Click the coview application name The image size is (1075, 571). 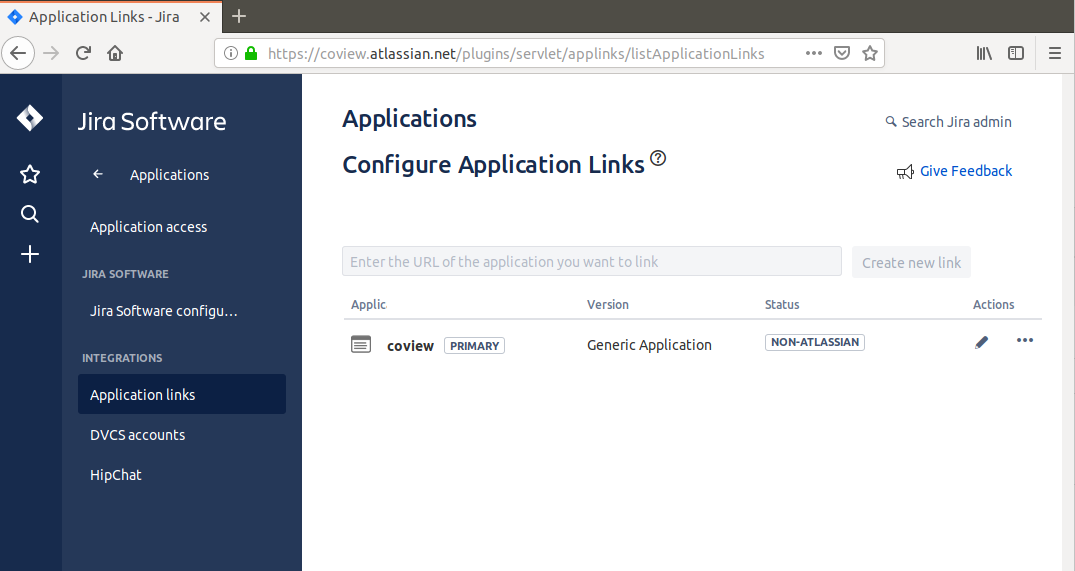coord(410,345)
